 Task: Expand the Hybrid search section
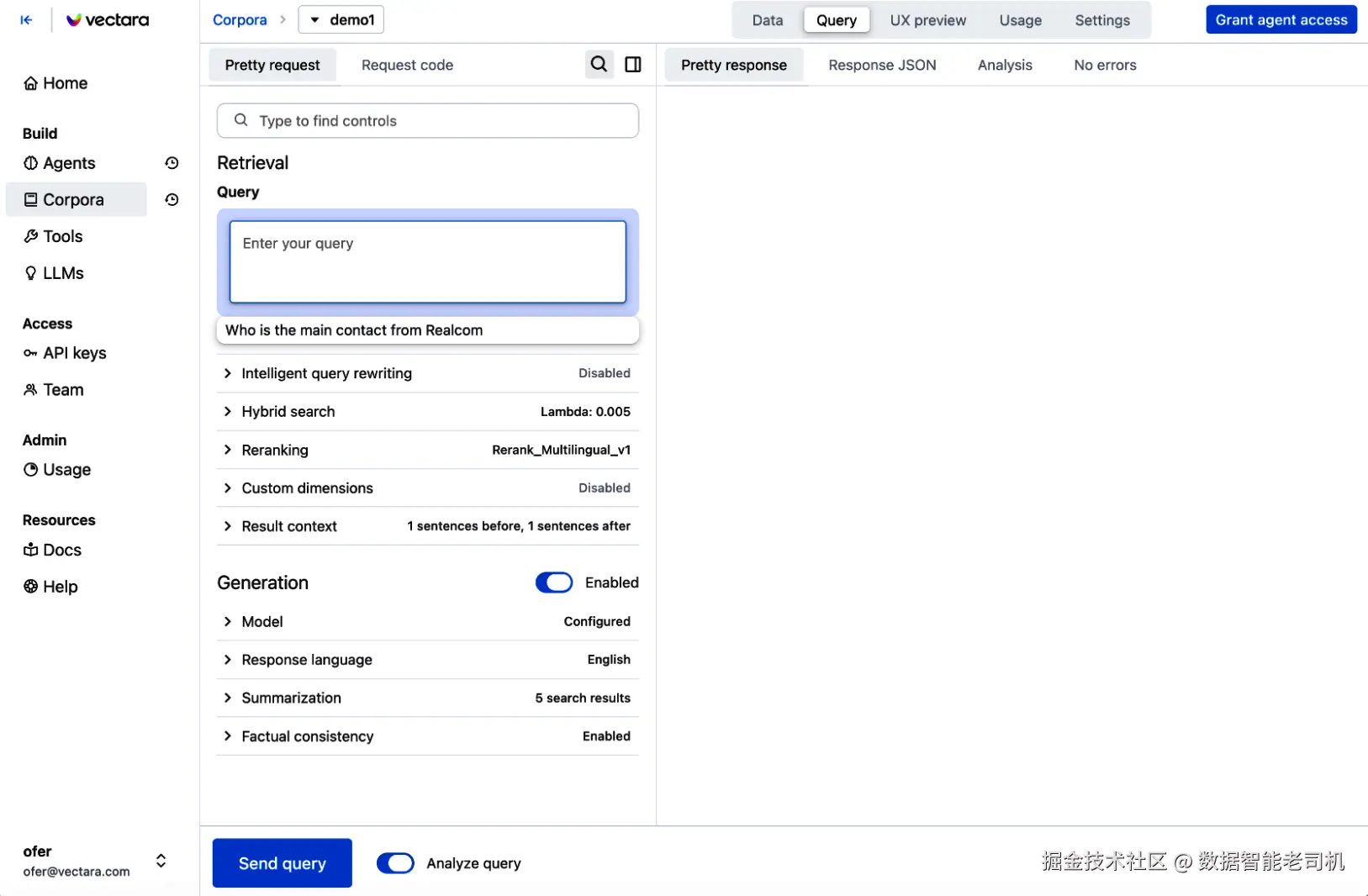[427, 412]
